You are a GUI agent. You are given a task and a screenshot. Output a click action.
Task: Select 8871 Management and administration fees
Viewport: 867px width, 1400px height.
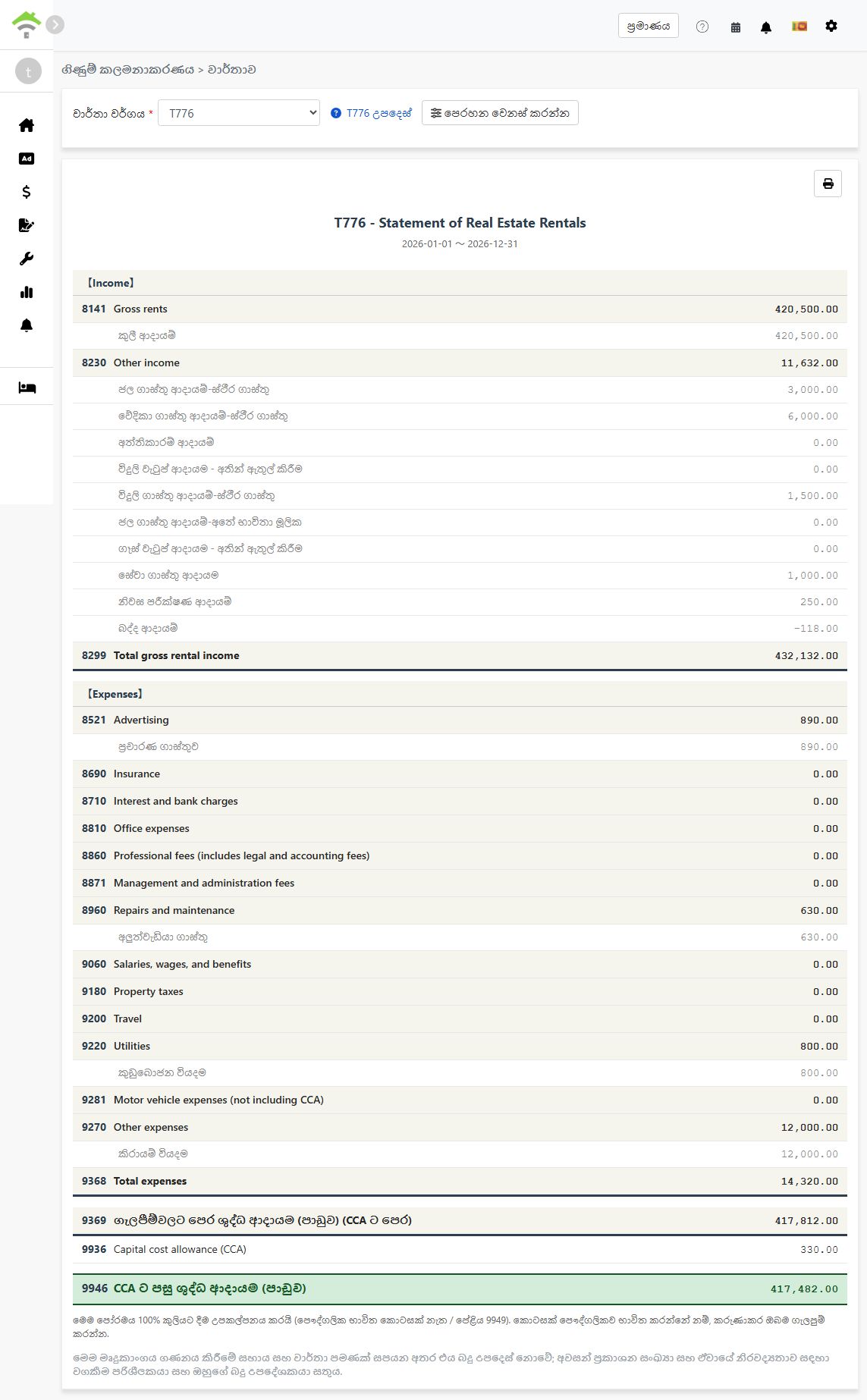click(460, 883)
